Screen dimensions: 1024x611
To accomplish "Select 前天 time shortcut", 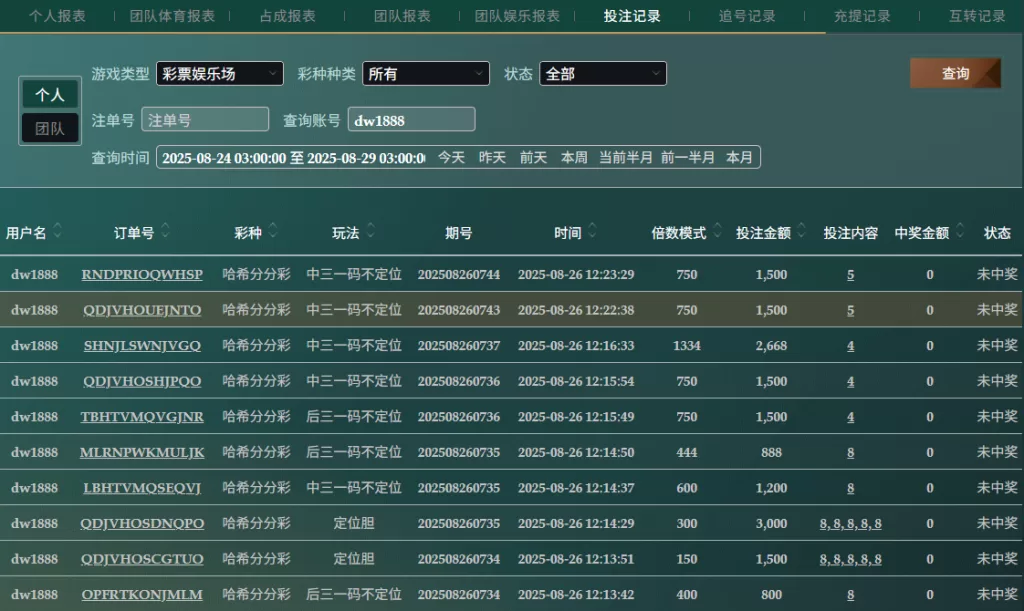I will (534, 157).
